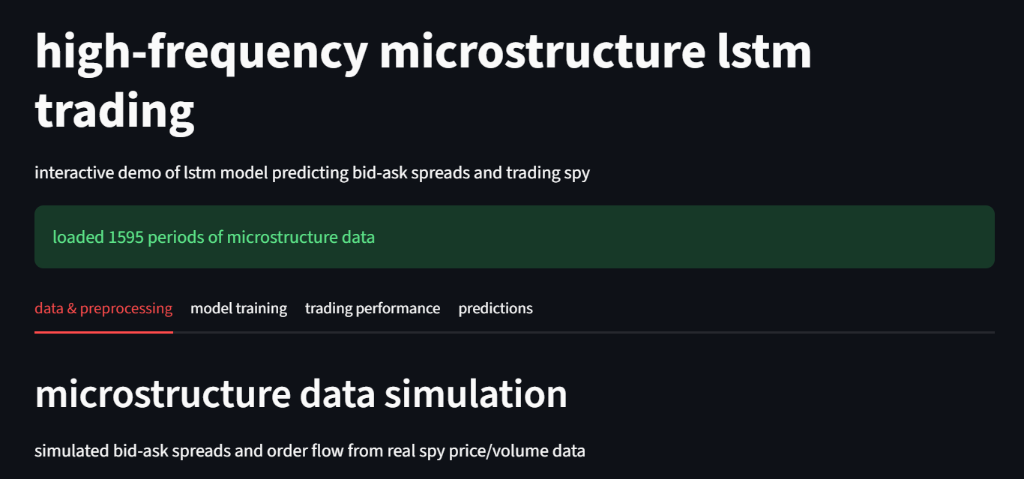Click the word "microstructure" in main title
Screen dimensions: 1024x479
[x=541, y=53]
